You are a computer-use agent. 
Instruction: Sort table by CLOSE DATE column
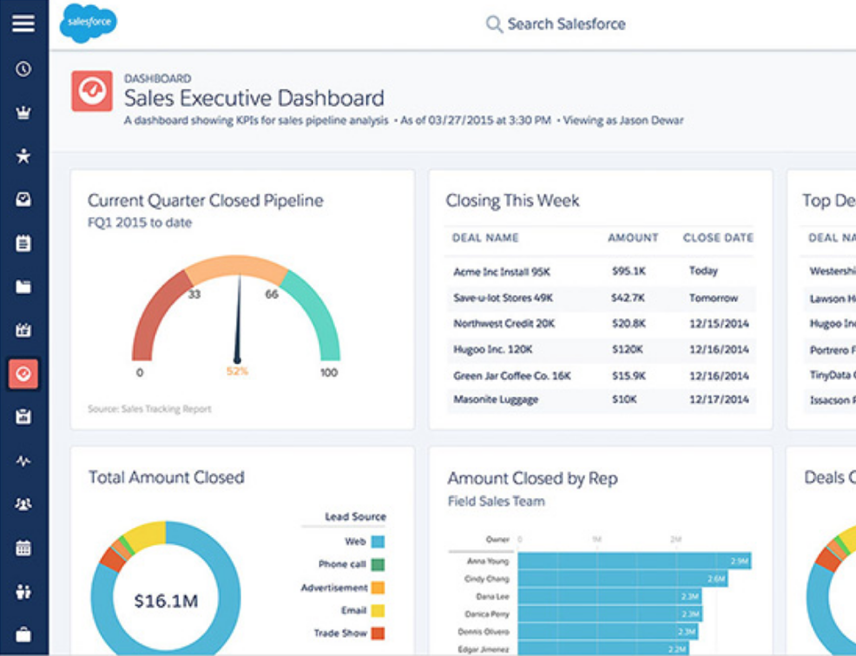tap(718, 238)
